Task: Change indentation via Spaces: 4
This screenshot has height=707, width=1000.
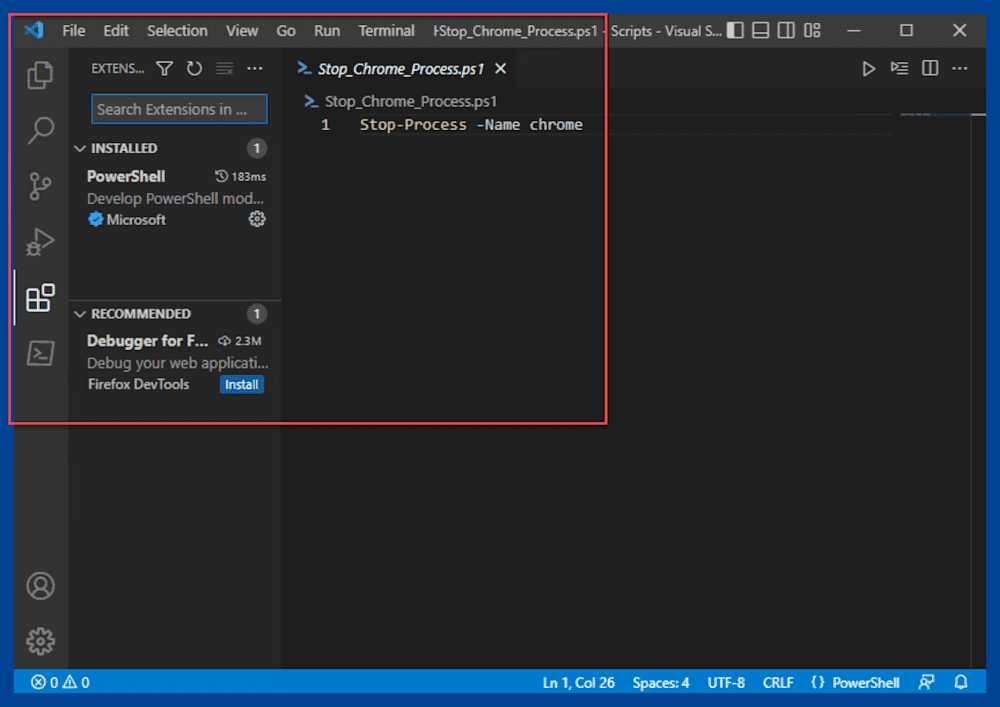Action: click(661, 683)
